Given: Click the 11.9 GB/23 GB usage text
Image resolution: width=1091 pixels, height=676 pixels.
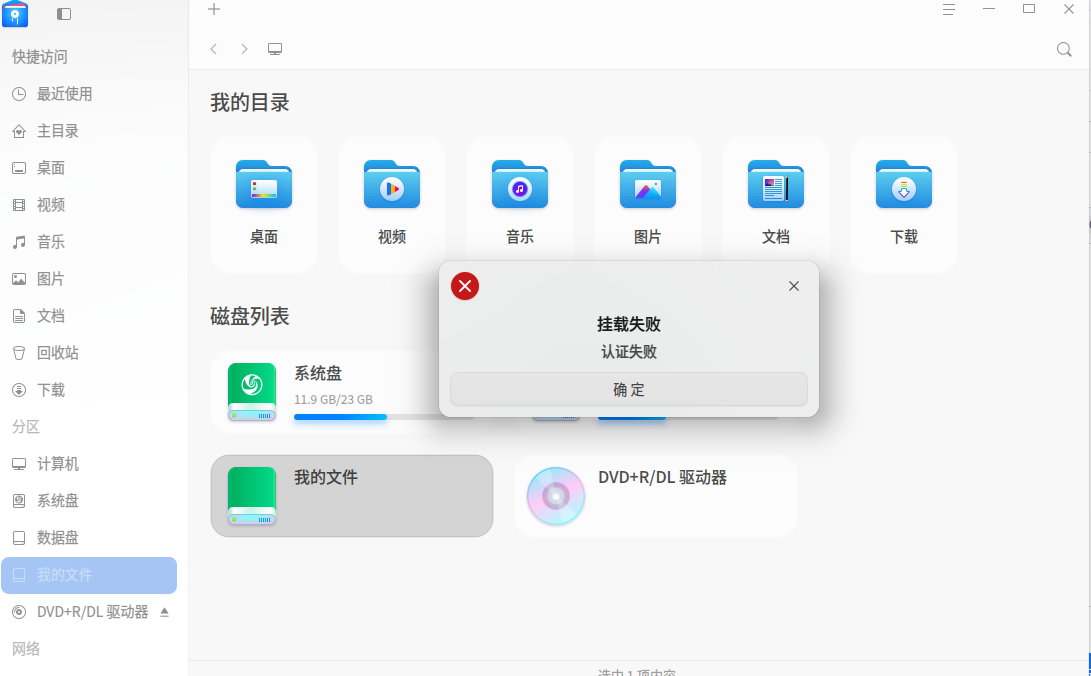Looking at the screenshot, I should 333,400.
